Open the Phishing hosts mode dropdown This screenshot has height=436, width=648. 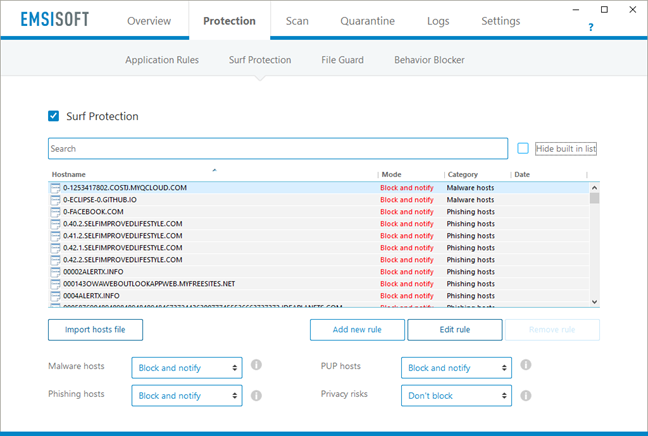[187, 395]
